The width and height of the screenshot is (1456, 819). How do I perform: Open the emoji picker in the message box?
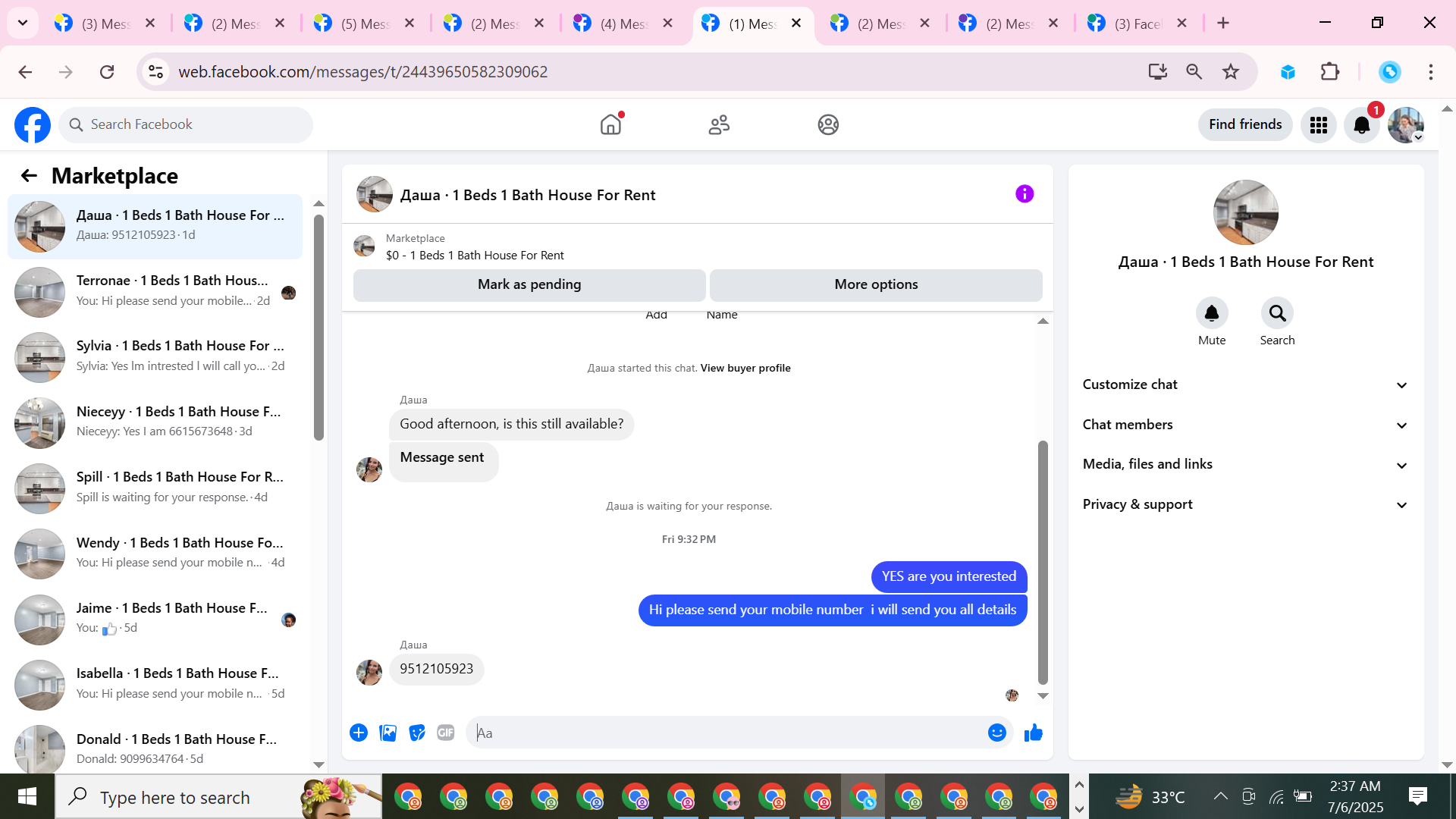pyautogui.click(x=996, y=733)
